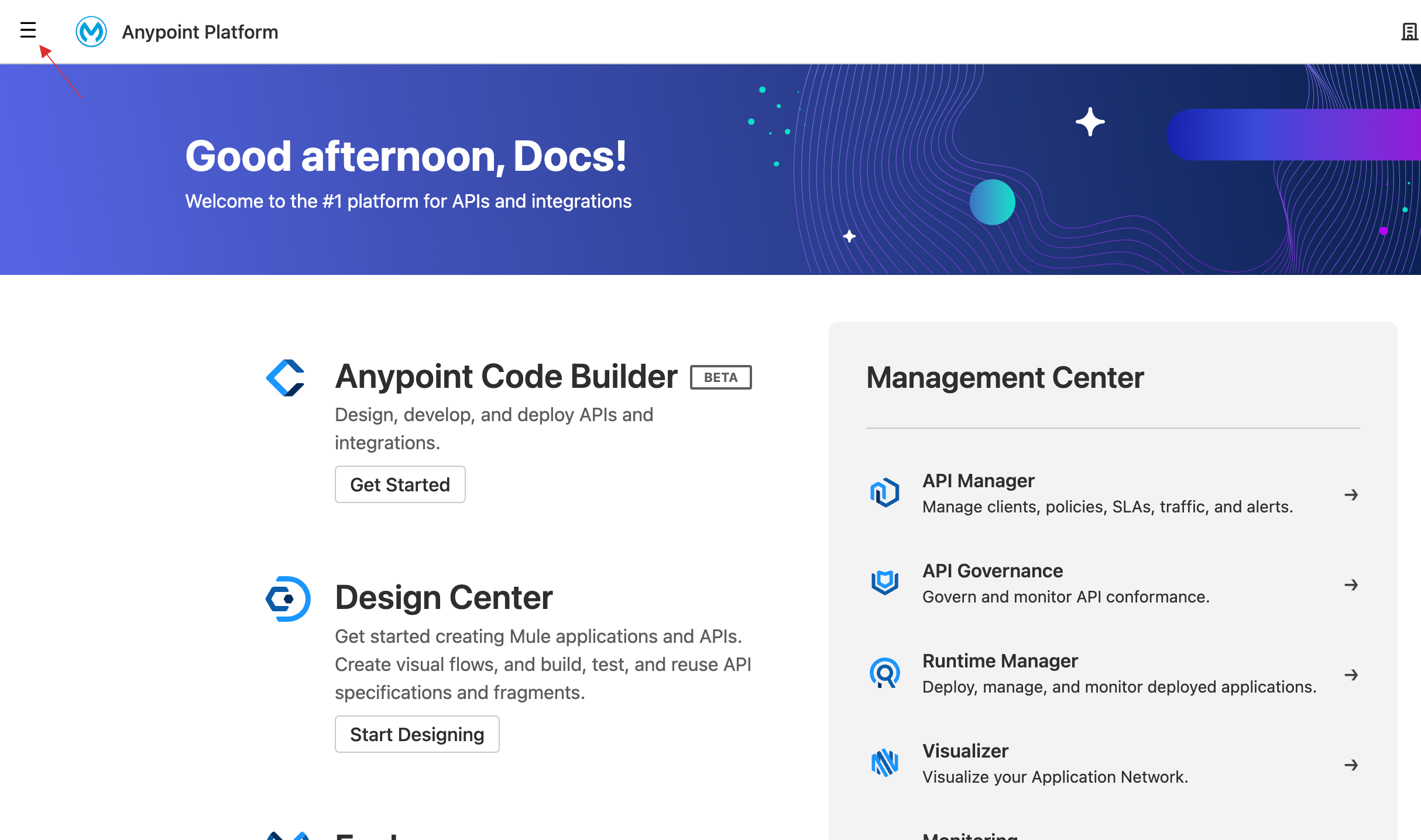Screen dimensions: 1421x840
Task: Open the Visualizer link
Action: coord(966,751)
